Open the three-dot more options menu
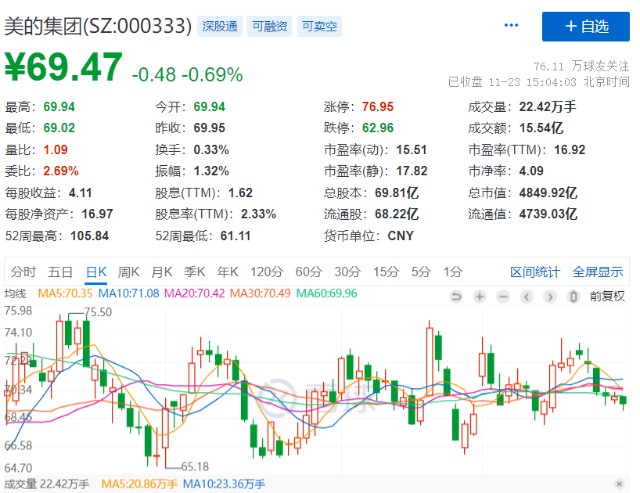 click(511, 25)
